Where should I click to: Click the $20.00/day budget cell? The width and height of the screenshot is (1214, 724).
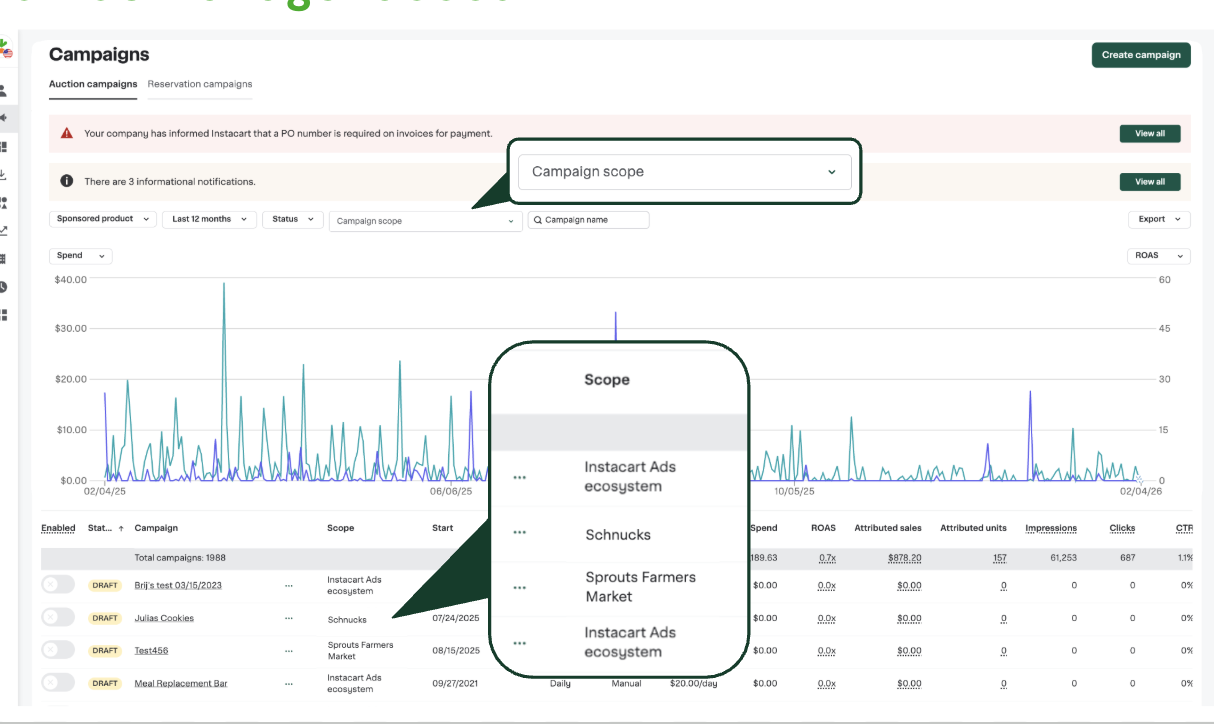pyautogui.click(x=694, y=684)
